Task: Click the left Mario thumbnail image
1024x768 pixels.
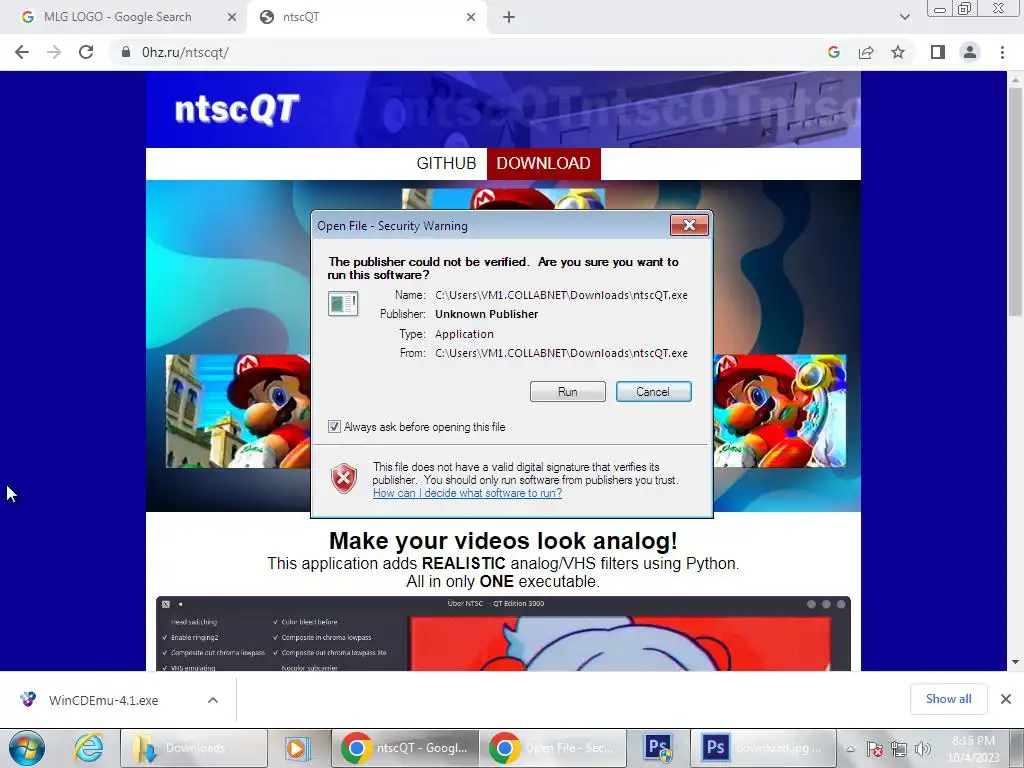Action: 238,411
